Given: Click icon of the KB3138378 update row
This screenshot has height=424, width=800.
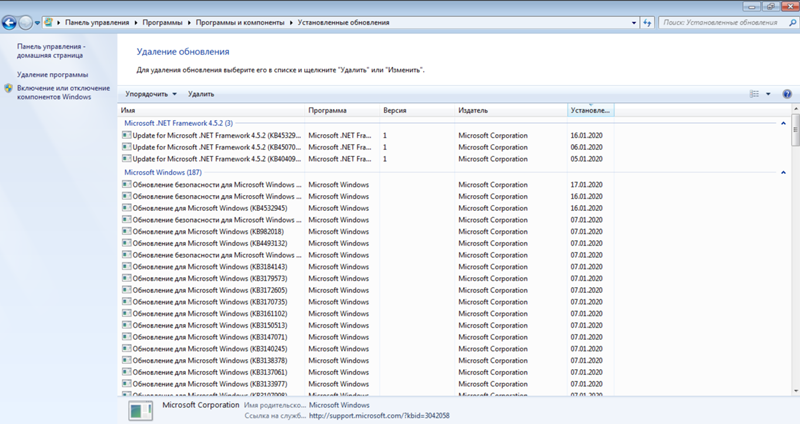Looking at the screenshot, I should [127, 360].
